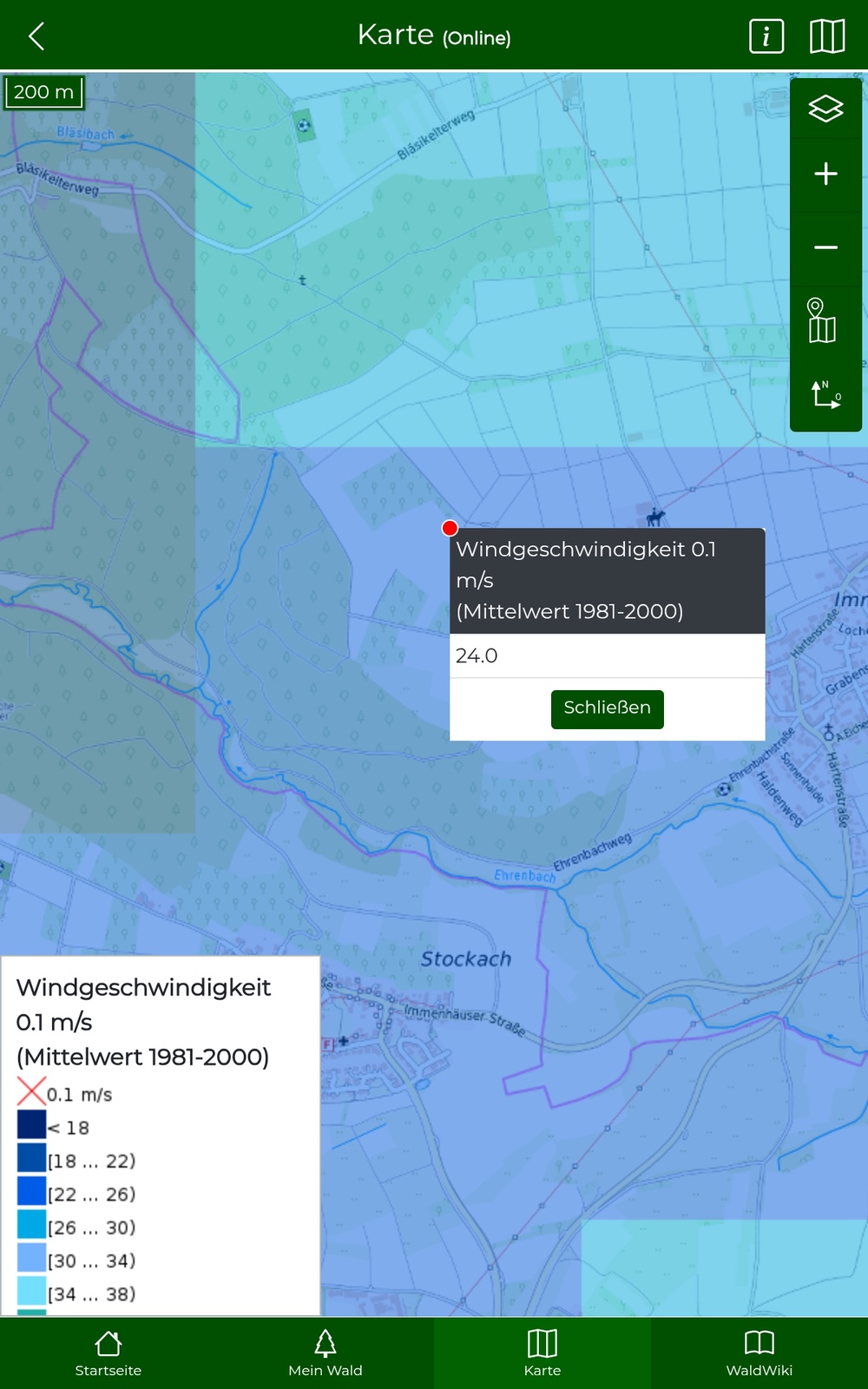Click the Schließen button in popup
Screen dimensions: 868x1389
[x=608, y=708]
